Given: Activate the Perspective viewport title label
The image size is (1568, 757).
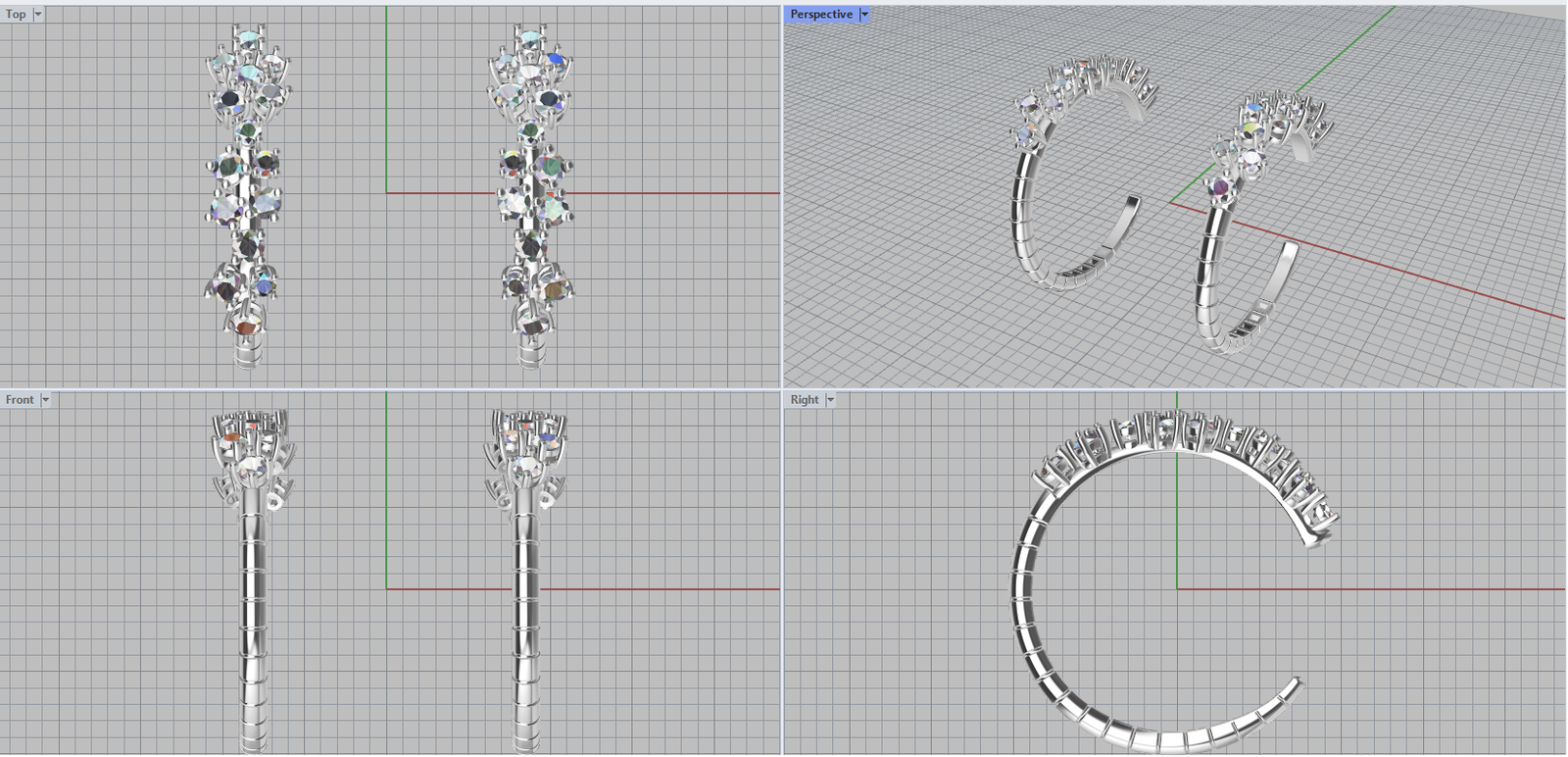Looking at the screenshot, I should tap(821, 15).
